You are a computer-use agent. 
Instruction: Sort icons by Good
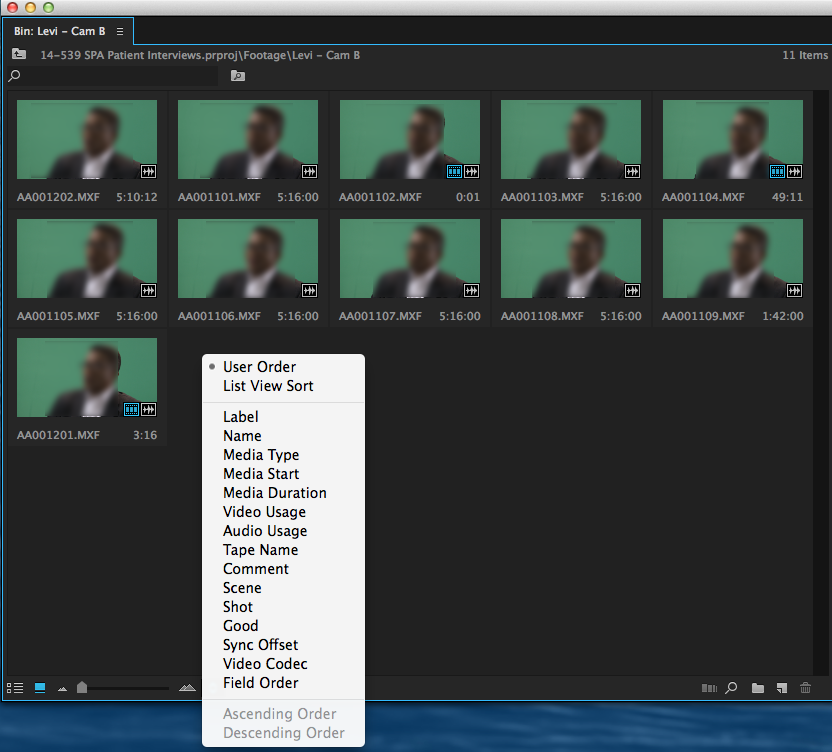(283, 626)
